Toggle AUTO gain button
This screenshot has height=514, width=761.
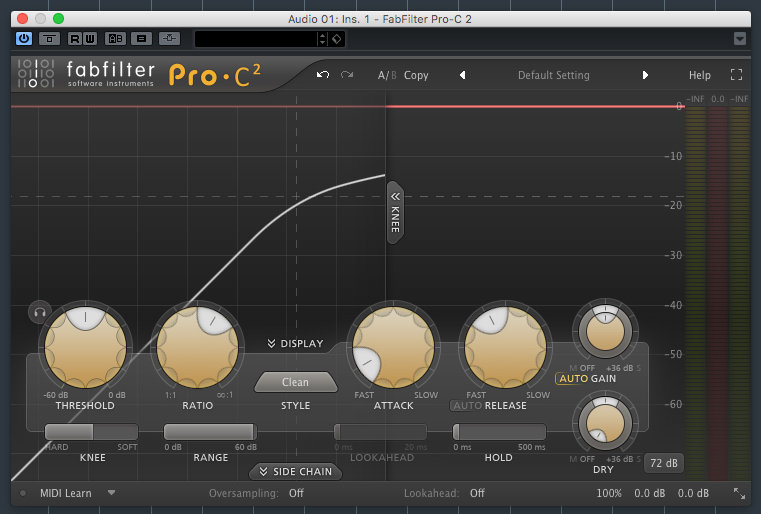pyautogui.click(x=572, y=379)
